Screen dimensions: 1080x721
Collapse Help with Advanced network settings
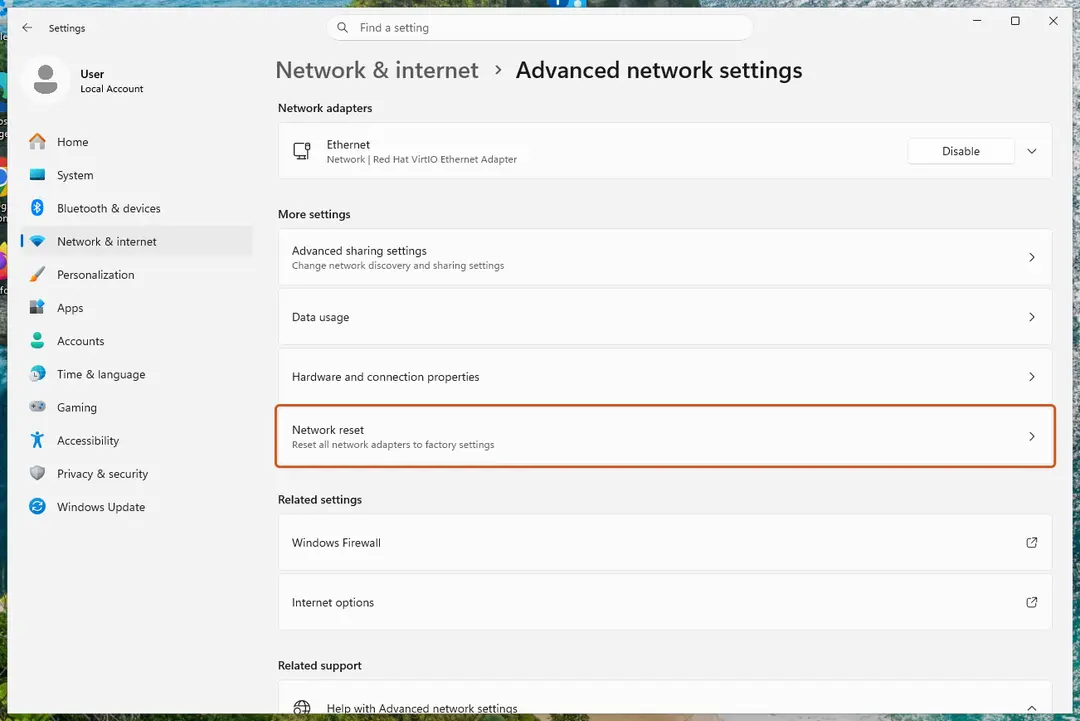[1031, 708]
